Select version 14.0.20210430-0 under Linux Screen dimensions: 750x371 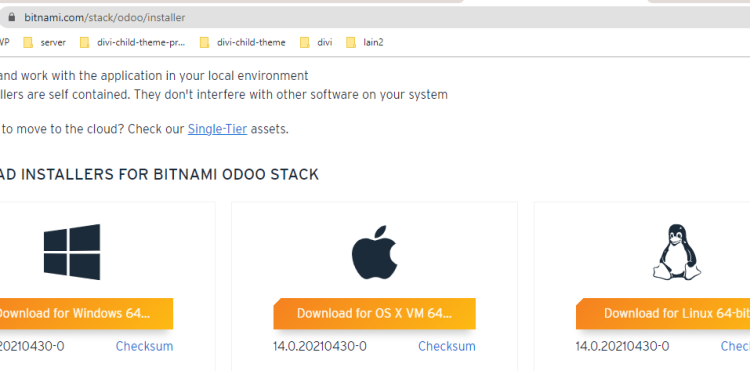tap(622, 346)
